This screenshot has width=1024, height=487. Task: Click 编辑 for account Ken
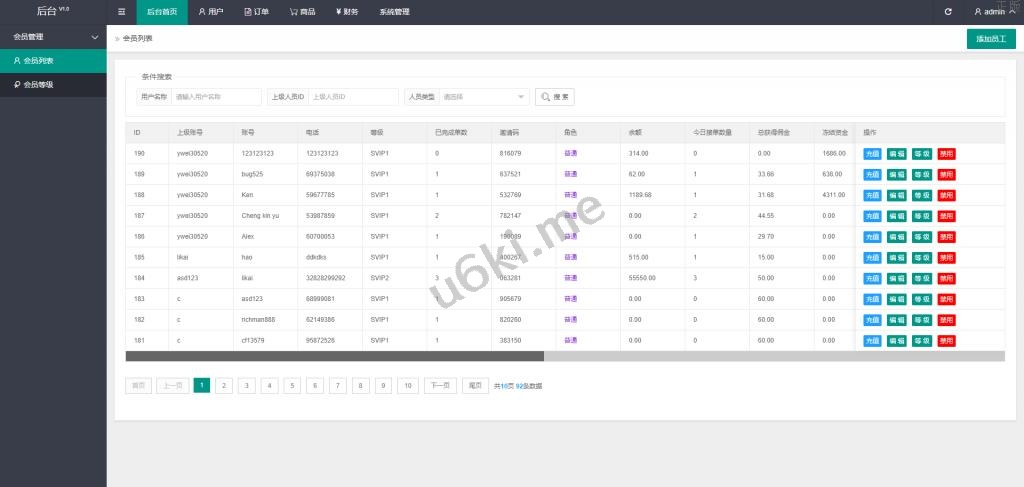pyautogui.click(x=896, y=195)
